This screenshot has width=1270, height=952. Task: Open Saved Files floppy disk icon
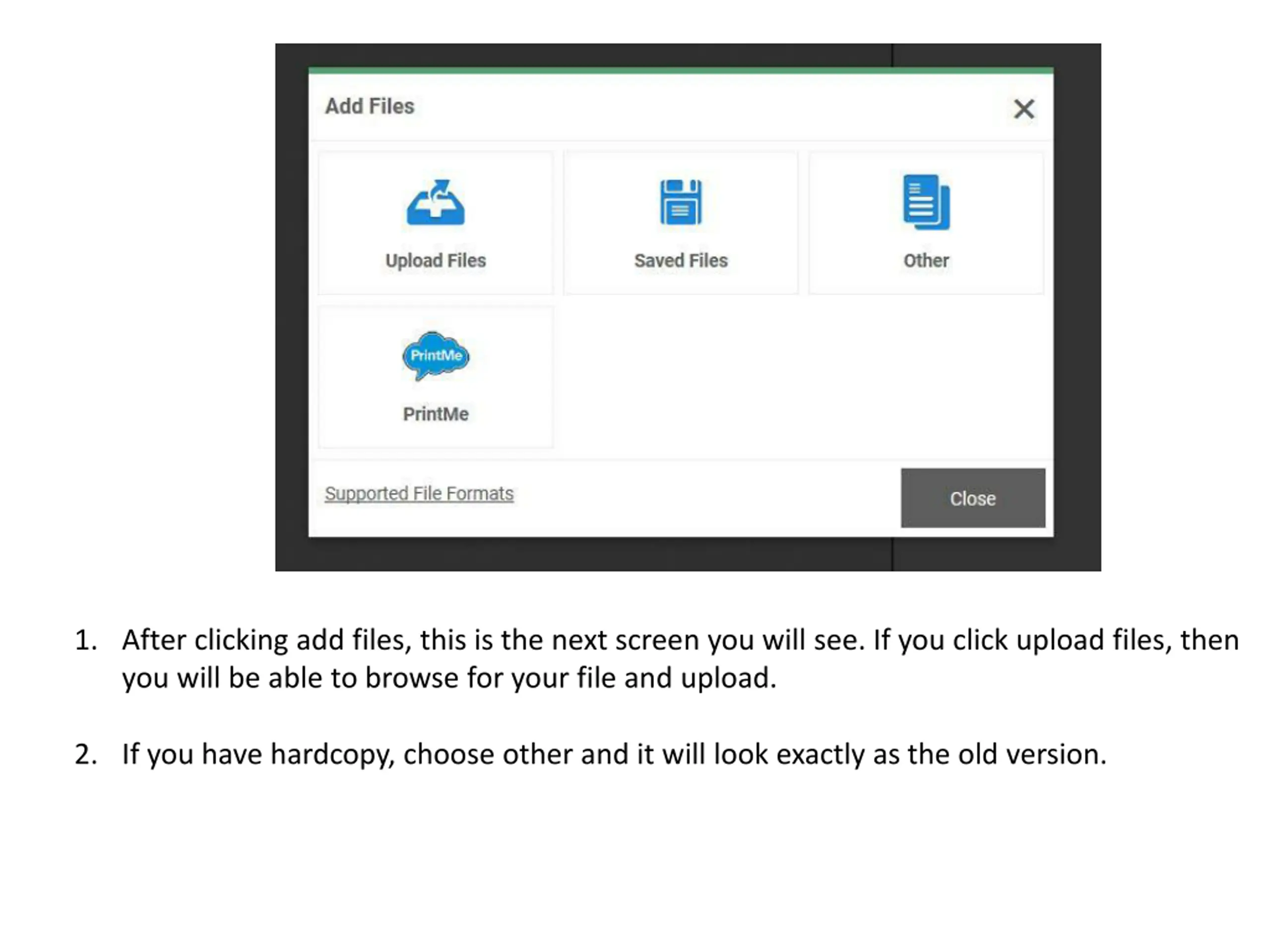681,202
